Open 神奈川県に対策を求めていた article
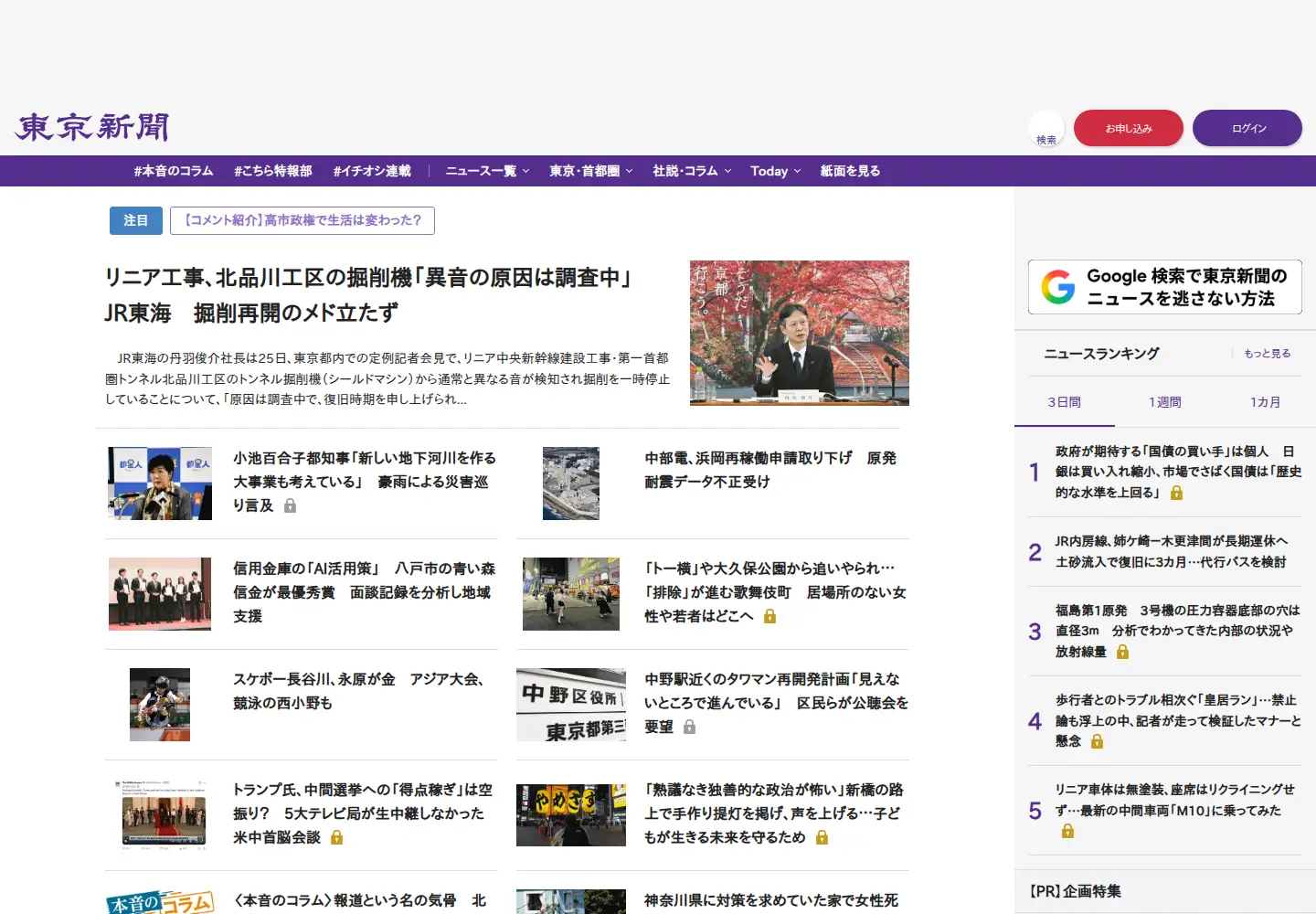1316x914 pixels. pos(771,900)
